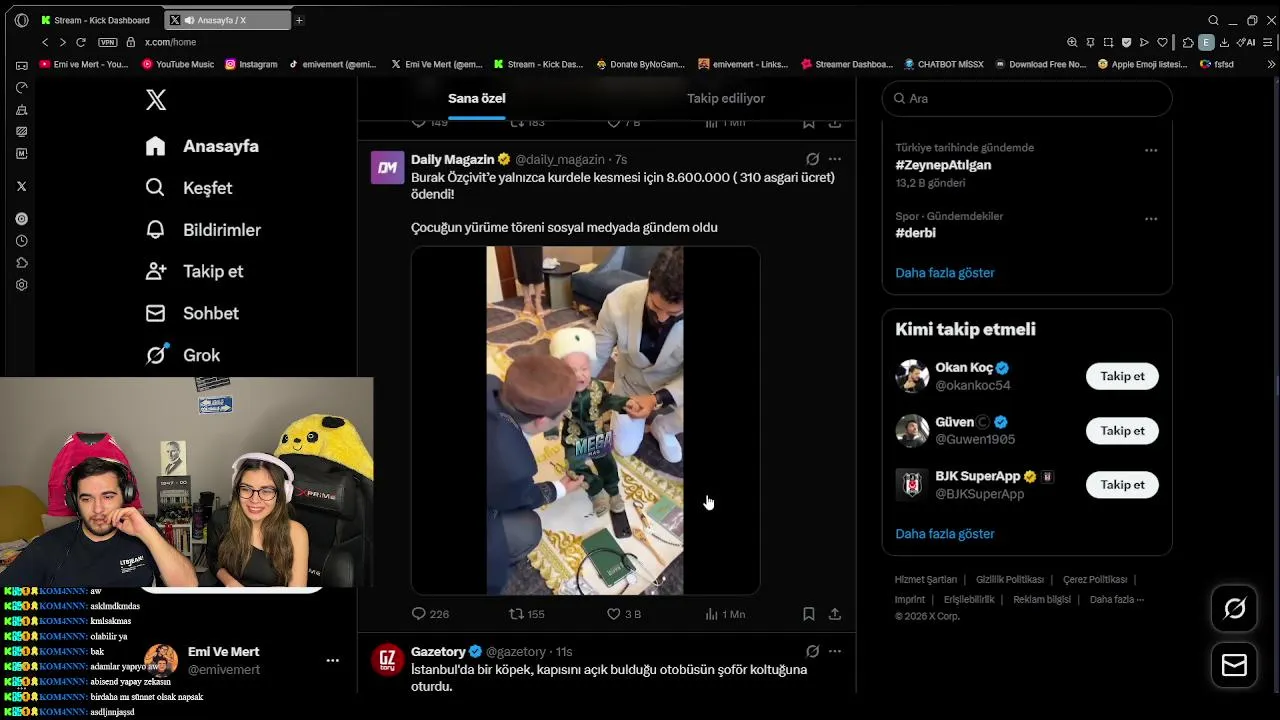The image size is (1280, 720).
Task: Open Bildirimler notifications bell
Action: pyautogui.click(x=156, y=230)
